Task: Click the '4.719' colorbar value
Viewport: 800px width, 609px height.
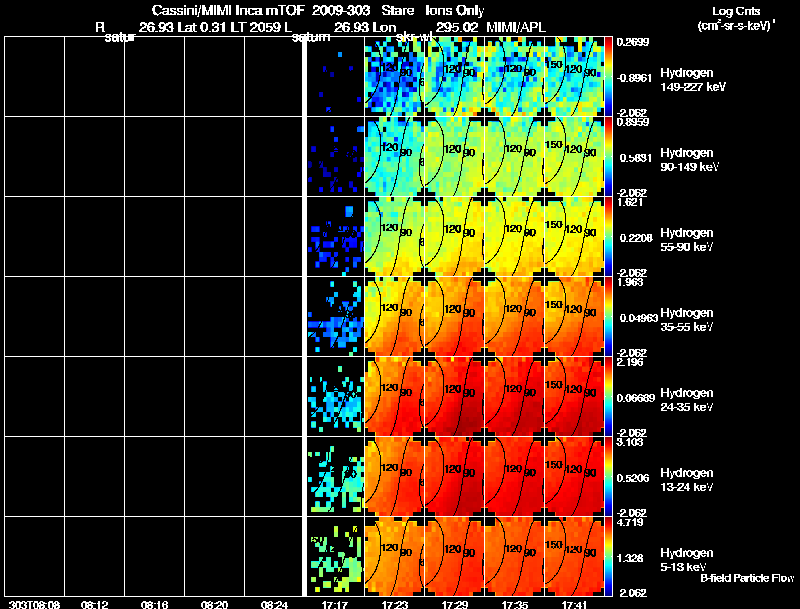Action: tap(630, 523)
